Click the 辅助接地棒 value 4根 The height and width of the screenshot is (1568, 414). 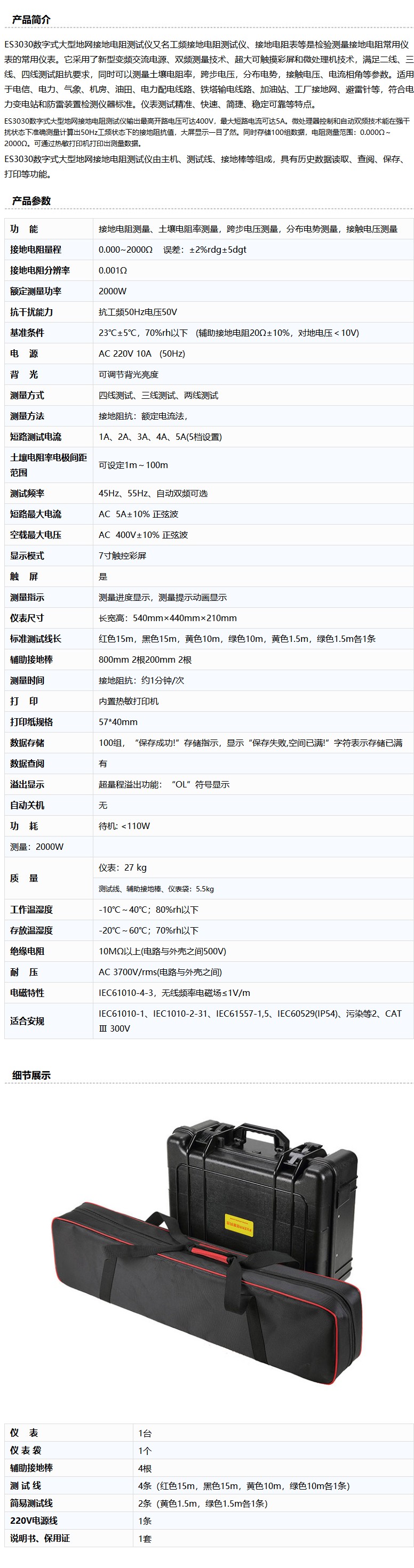point(145,1468)
